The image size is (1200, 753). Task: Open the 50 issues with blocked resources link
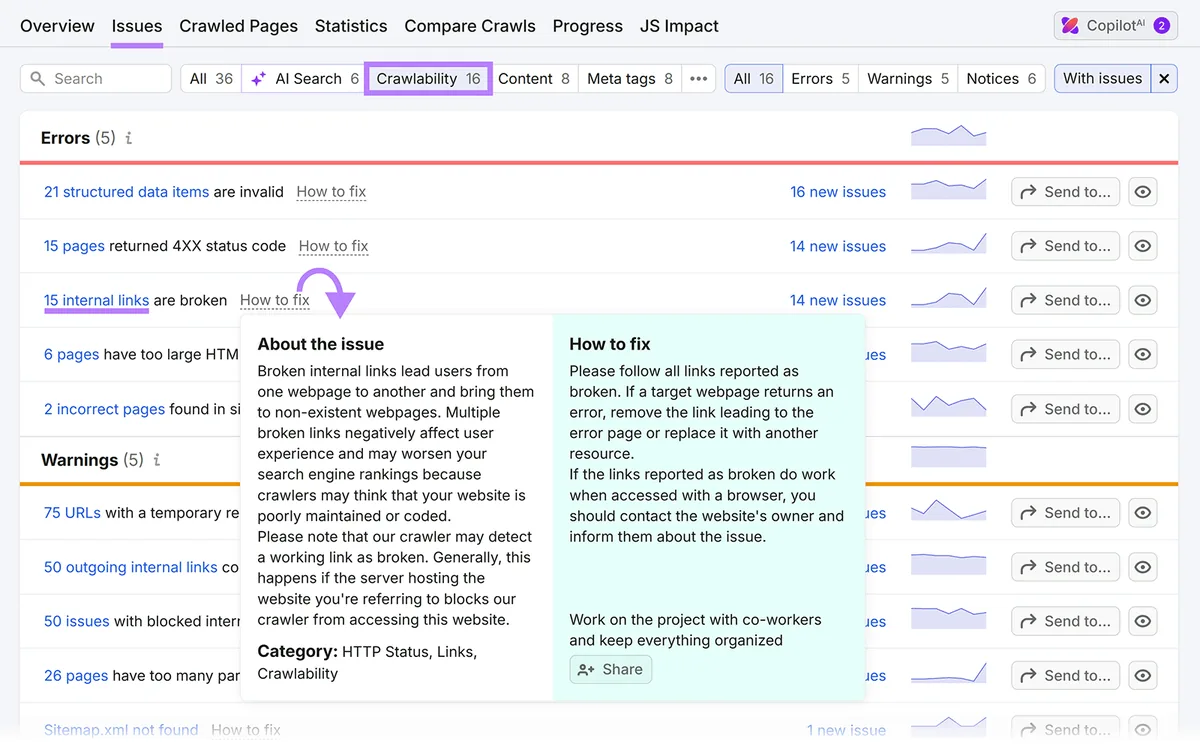pyautogui.click(x=76, y=621)
